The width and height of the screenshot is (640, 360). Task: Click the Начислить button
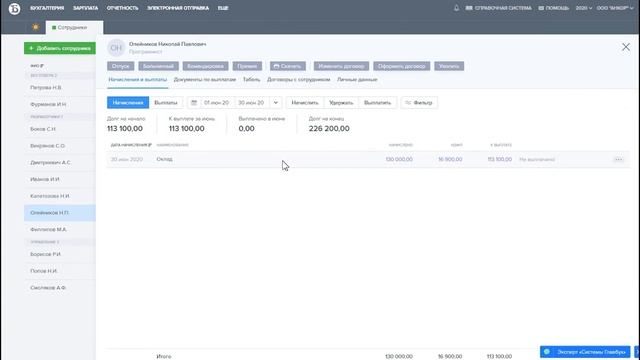coord(305,103)
